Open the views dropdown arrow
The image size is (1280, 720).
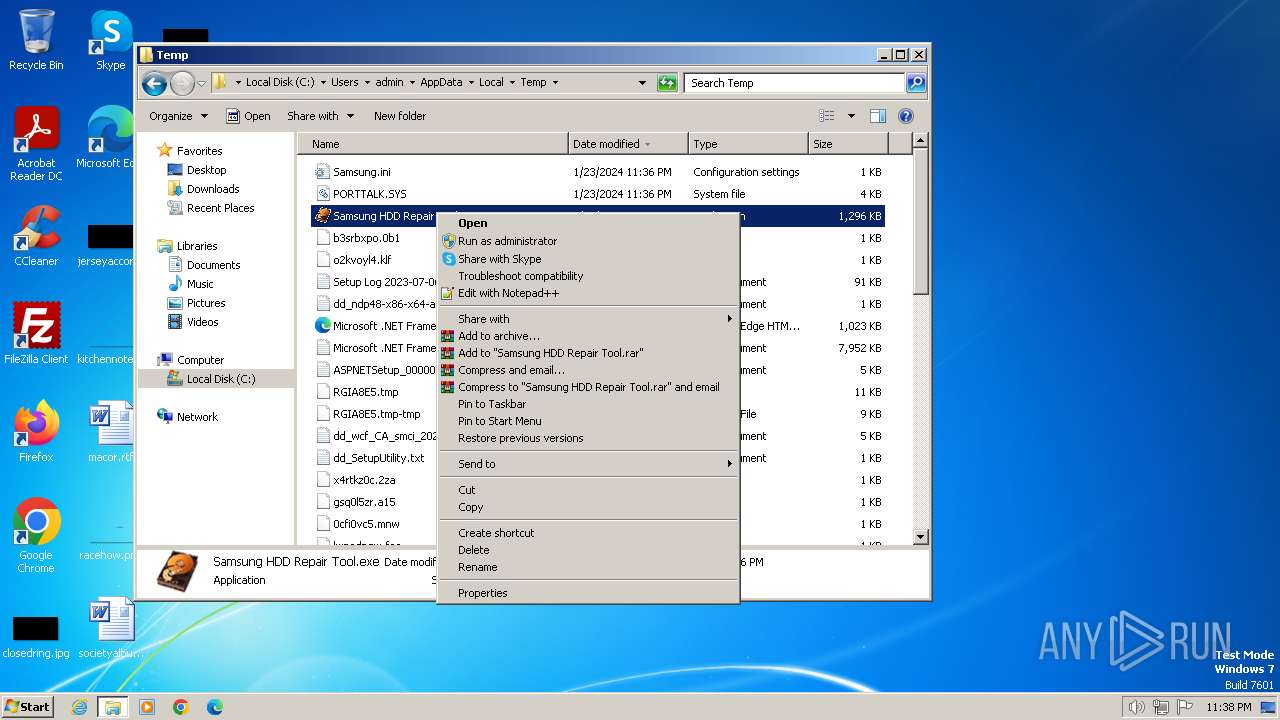851,116
